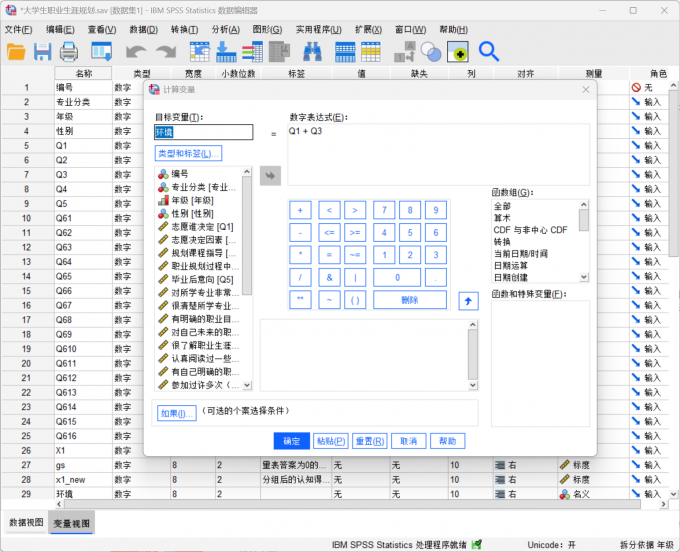Click the Show all variables plus icon

coord(458,52)
